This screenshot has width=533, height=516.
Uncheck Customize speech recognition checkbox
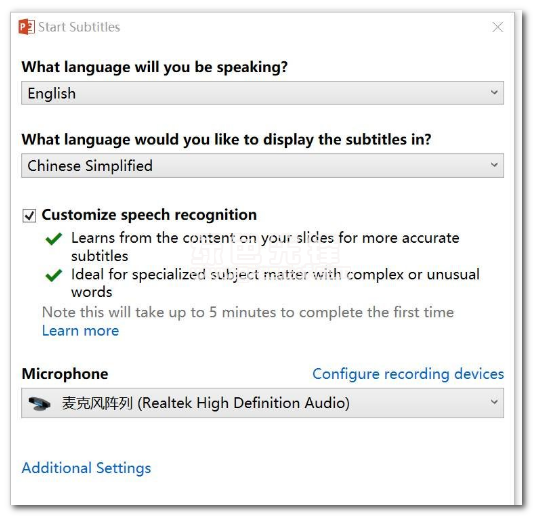(29, 216)
